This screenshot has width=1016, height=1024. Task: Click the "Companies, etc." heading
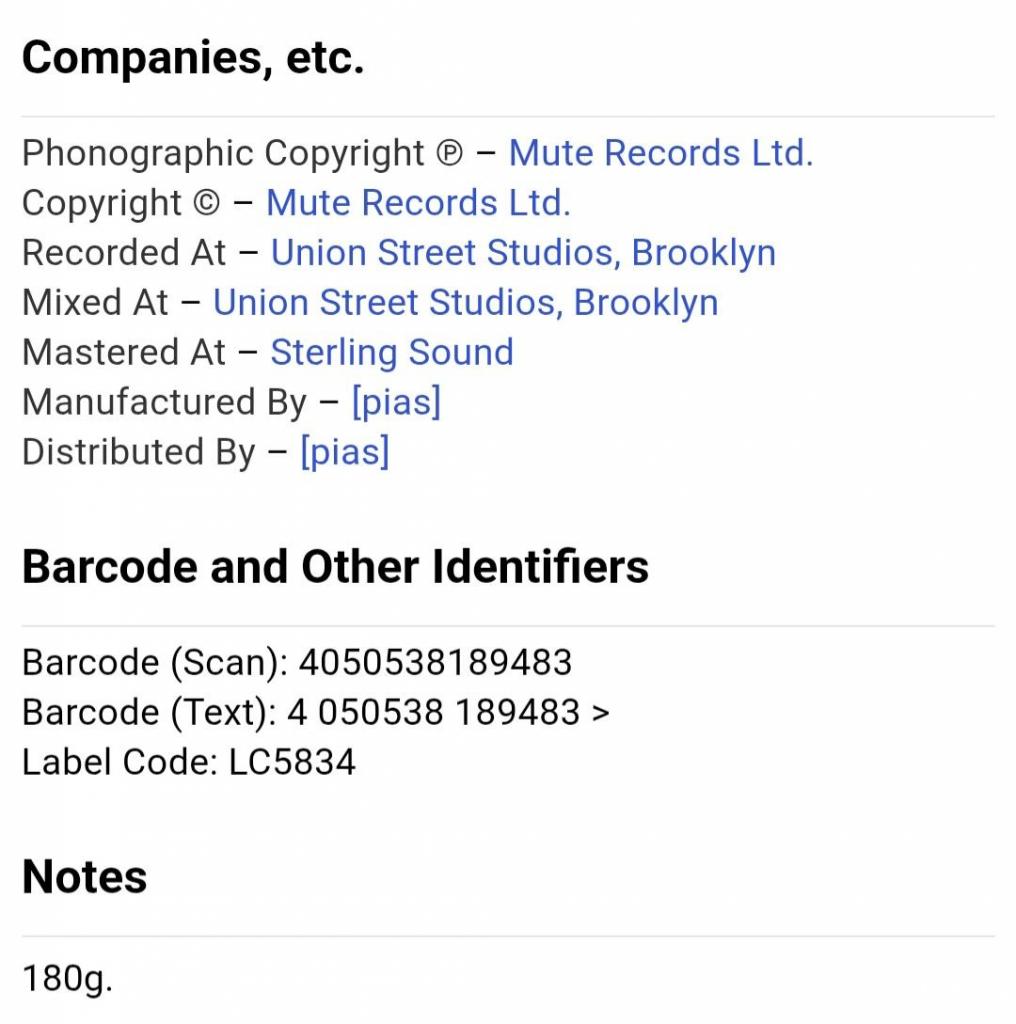193,58
